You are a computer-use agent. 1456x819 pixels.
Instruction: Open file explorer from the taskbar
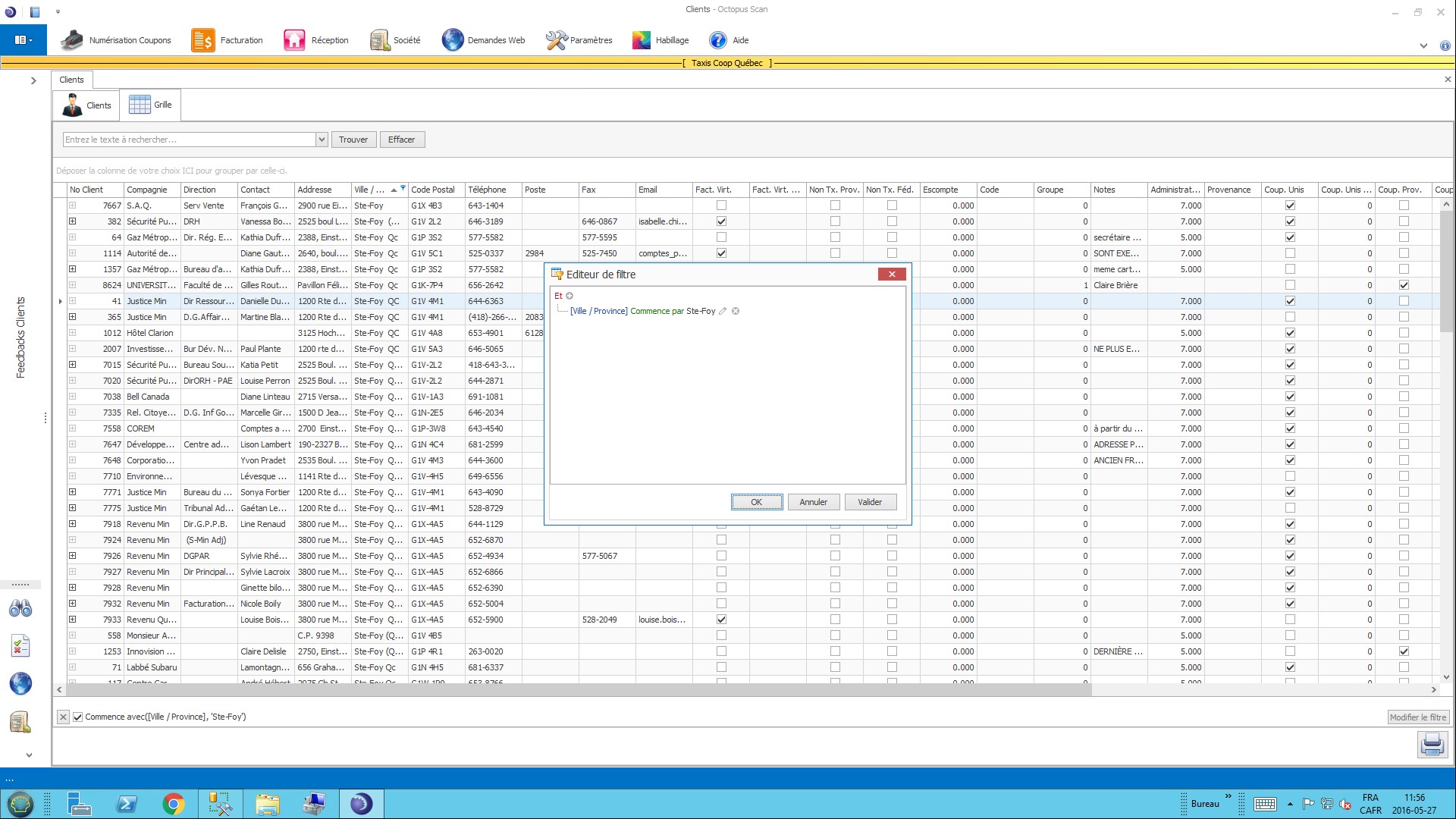[267, 804]
